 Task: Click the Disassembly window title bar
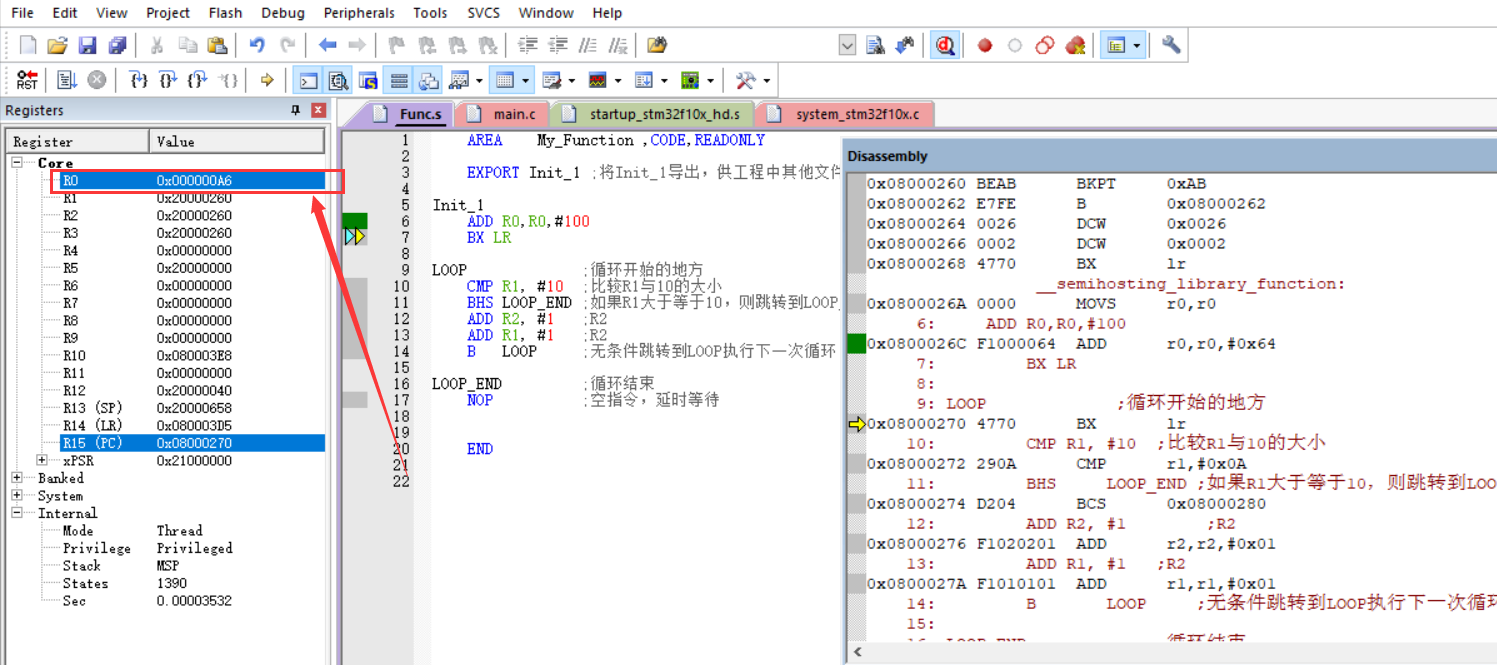[1169, 156]
